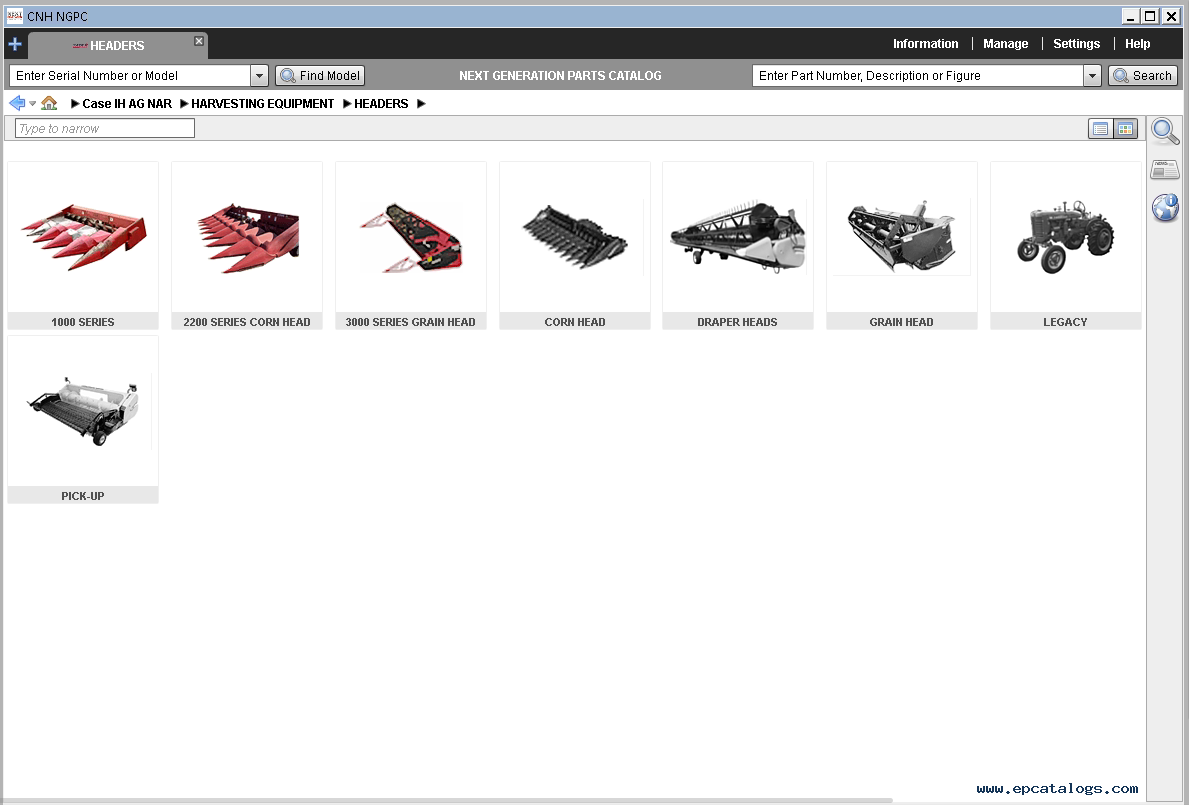This screenshot has width=1189, height=805.
Task: Open the magnifier search side panel
Action: point(1165,131)
